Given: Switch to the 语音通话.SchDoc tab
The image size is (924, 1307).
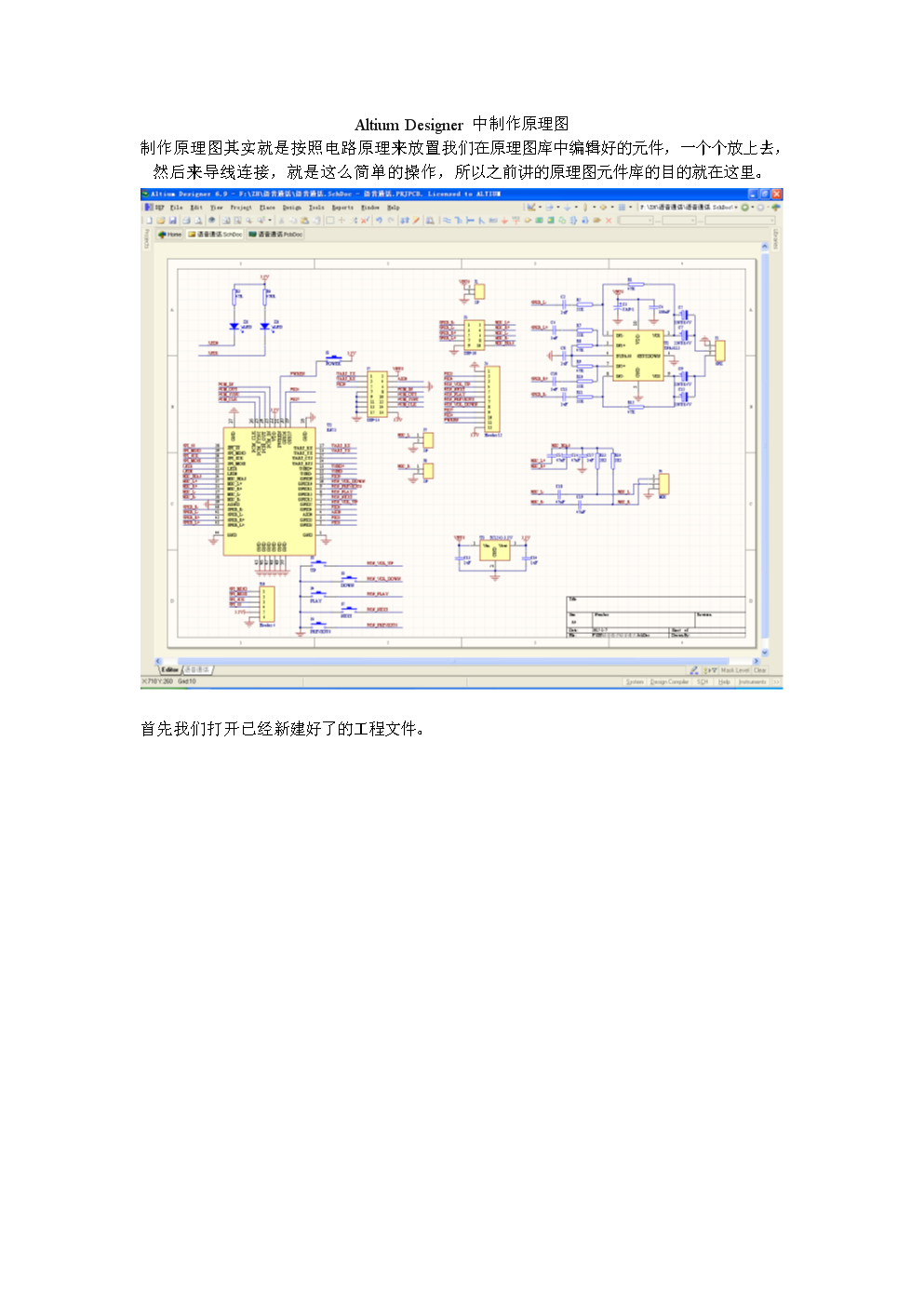Looking at the screenshot, I should point(215,235).
